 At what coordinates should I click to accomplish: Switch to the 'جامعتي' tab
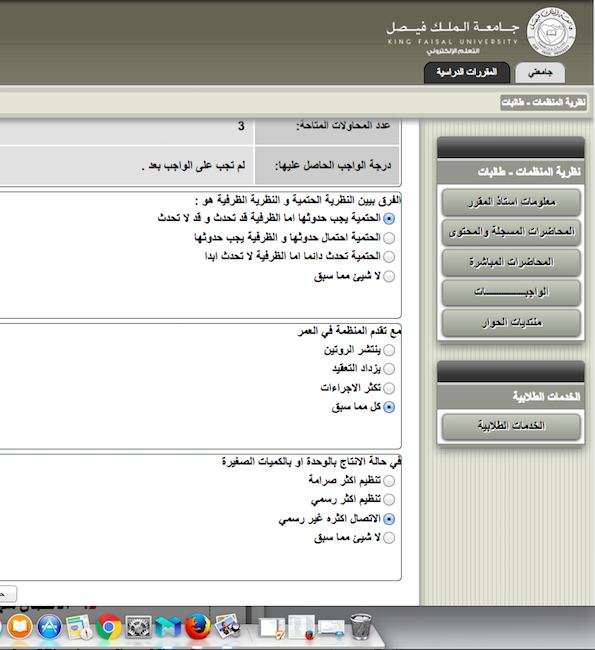540,73
